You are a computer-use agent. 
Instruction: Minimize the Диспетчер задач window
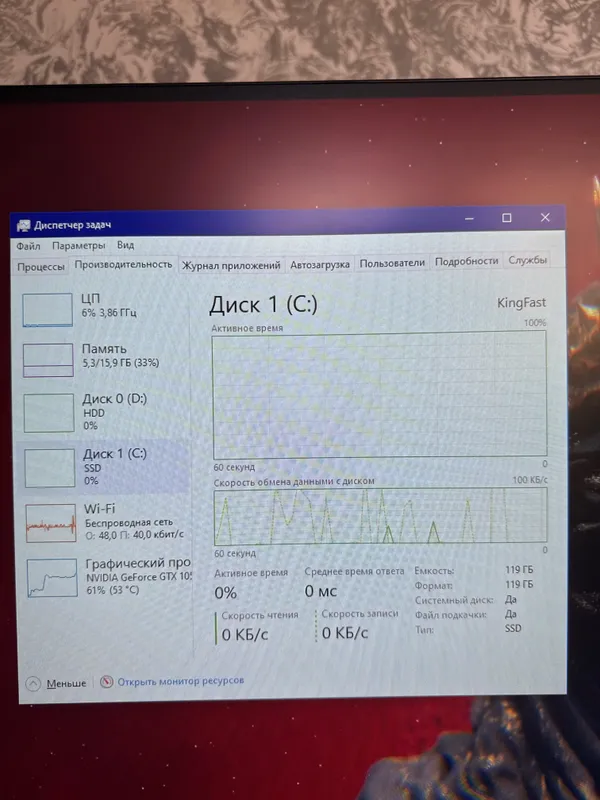pyautogui.click(x=469, y=218)
